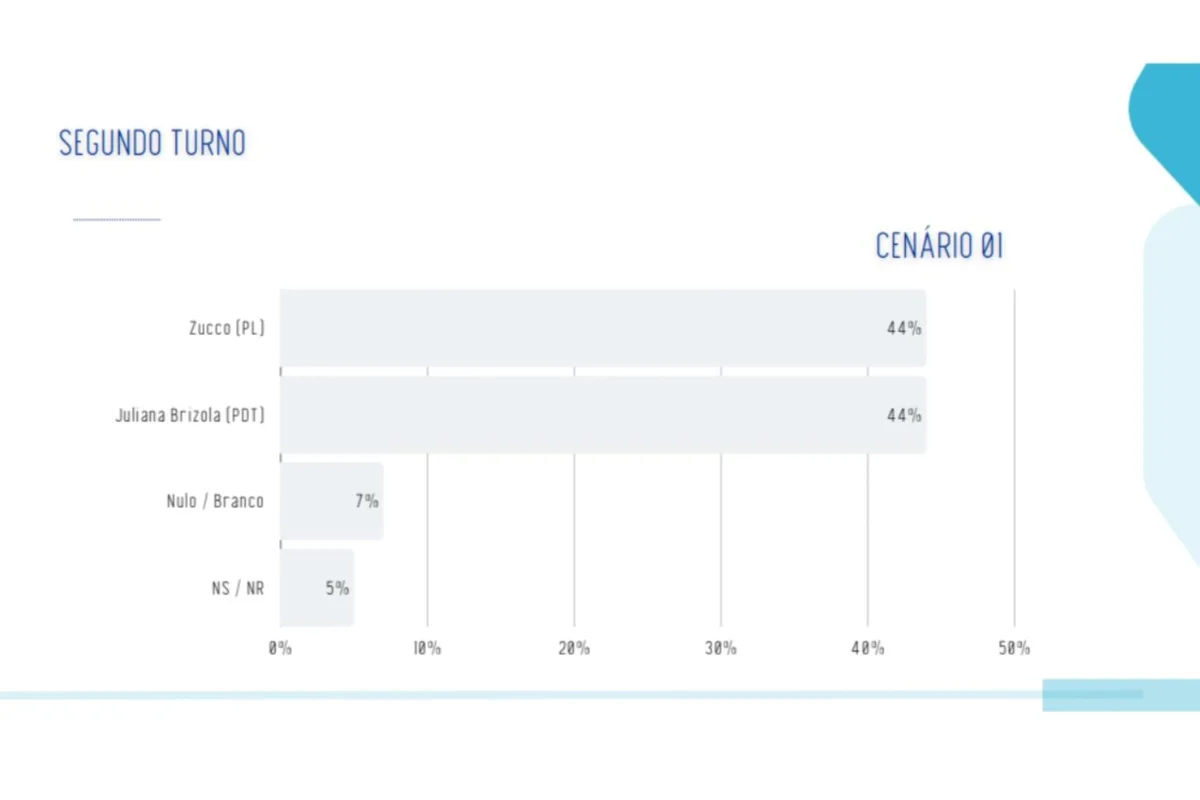Image resolution: width=1200 pixels, height=800 pixels.
Task: Select the Nulo / Branco bar
Action: point(332,501)
